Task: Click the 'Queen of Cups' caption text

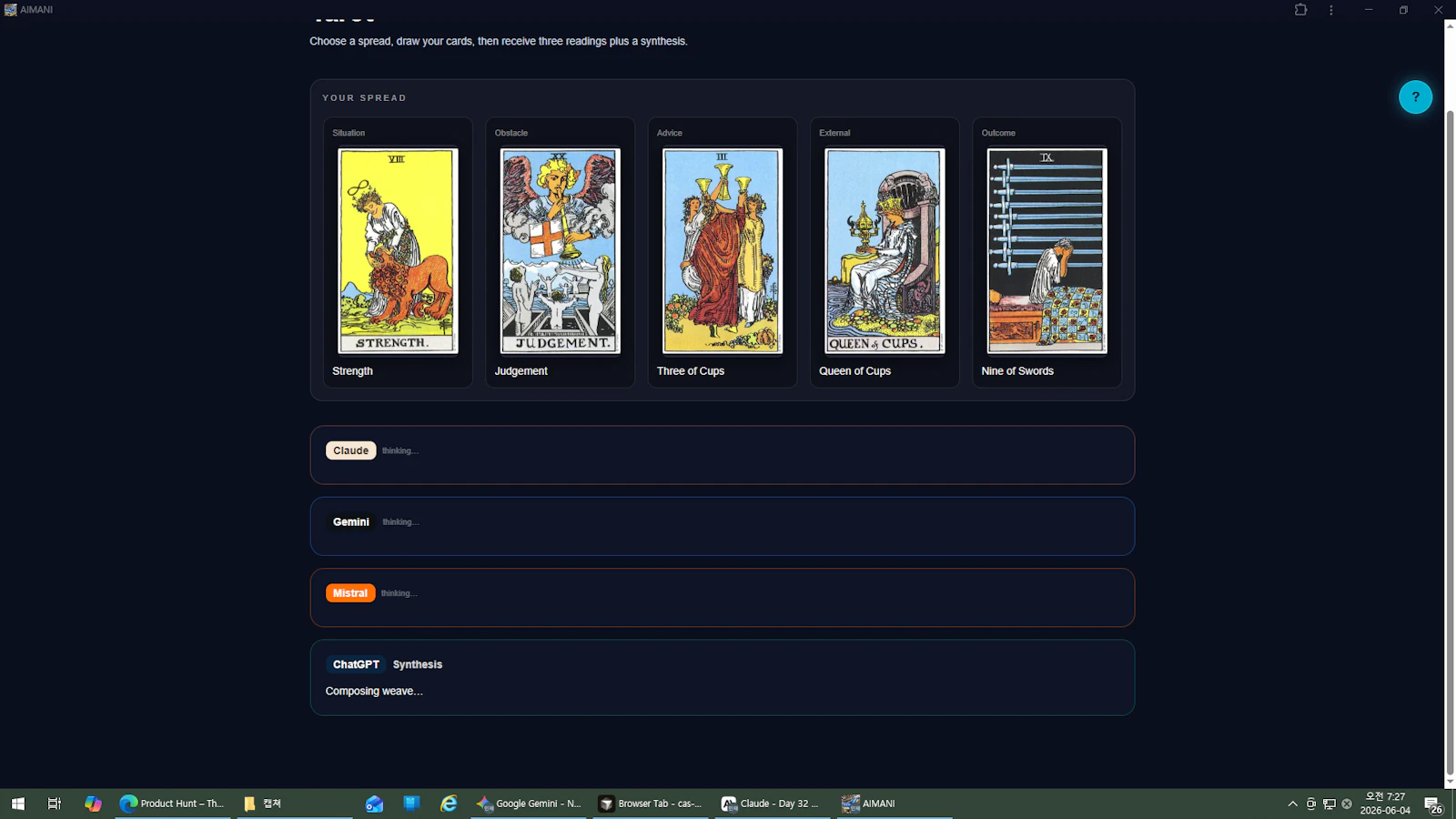Action: pos(854,371)
